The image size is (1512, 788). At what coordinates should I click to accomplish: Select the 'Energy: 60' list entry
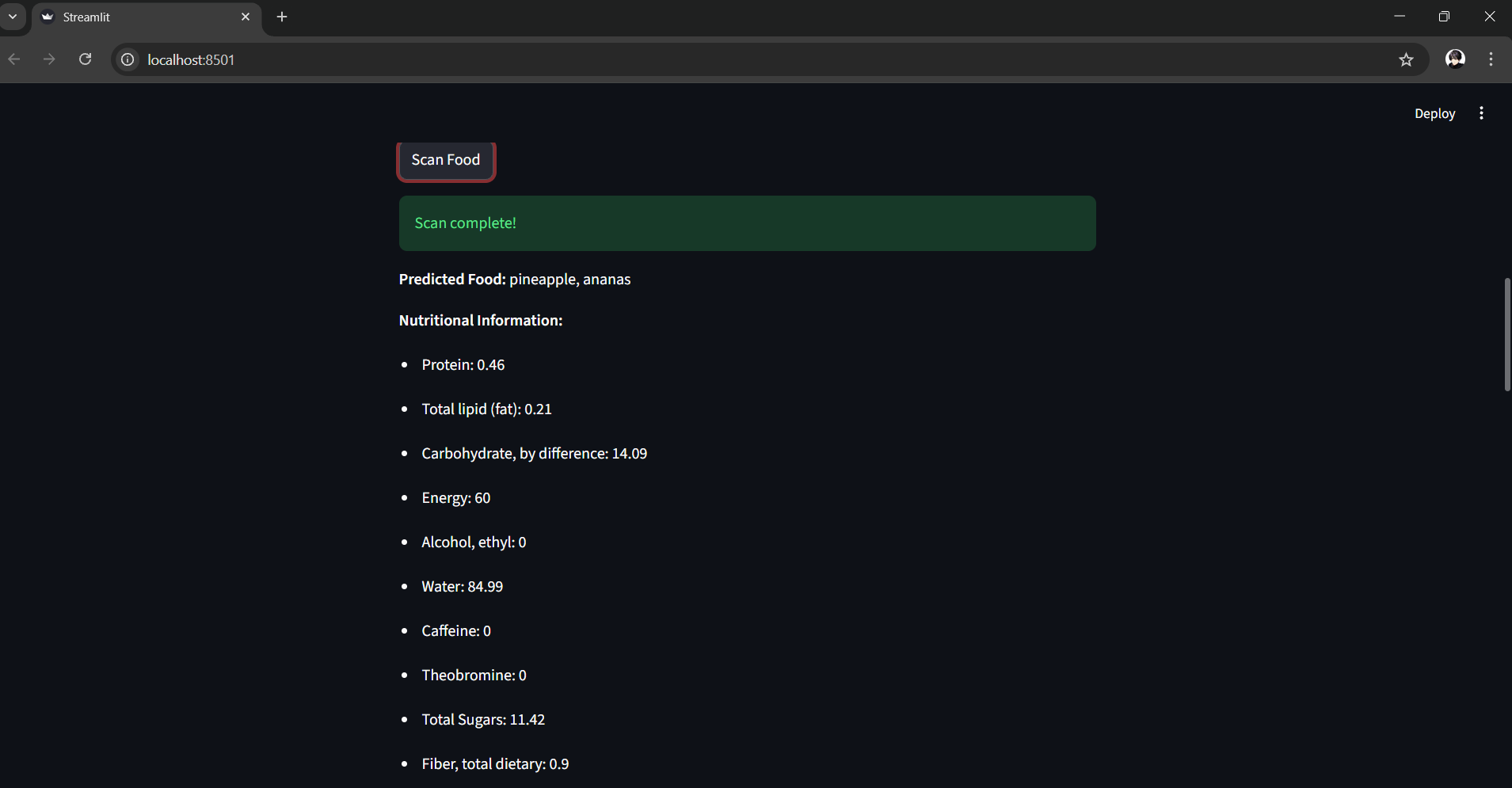456,498
